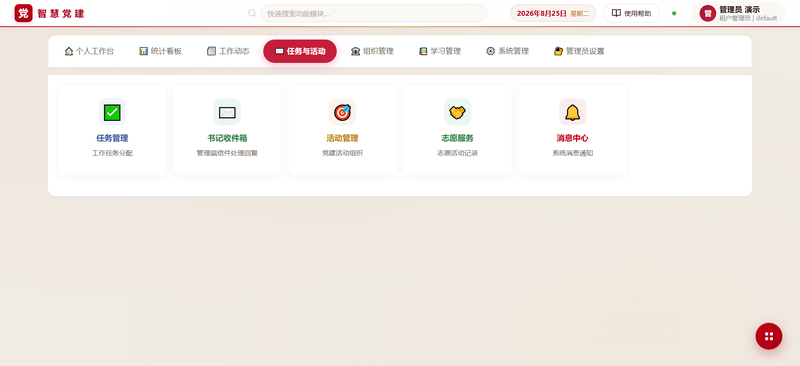Click the 消息中心 card title
The image size is (800, 366).
pyautogui.click(x=572, y=138)
